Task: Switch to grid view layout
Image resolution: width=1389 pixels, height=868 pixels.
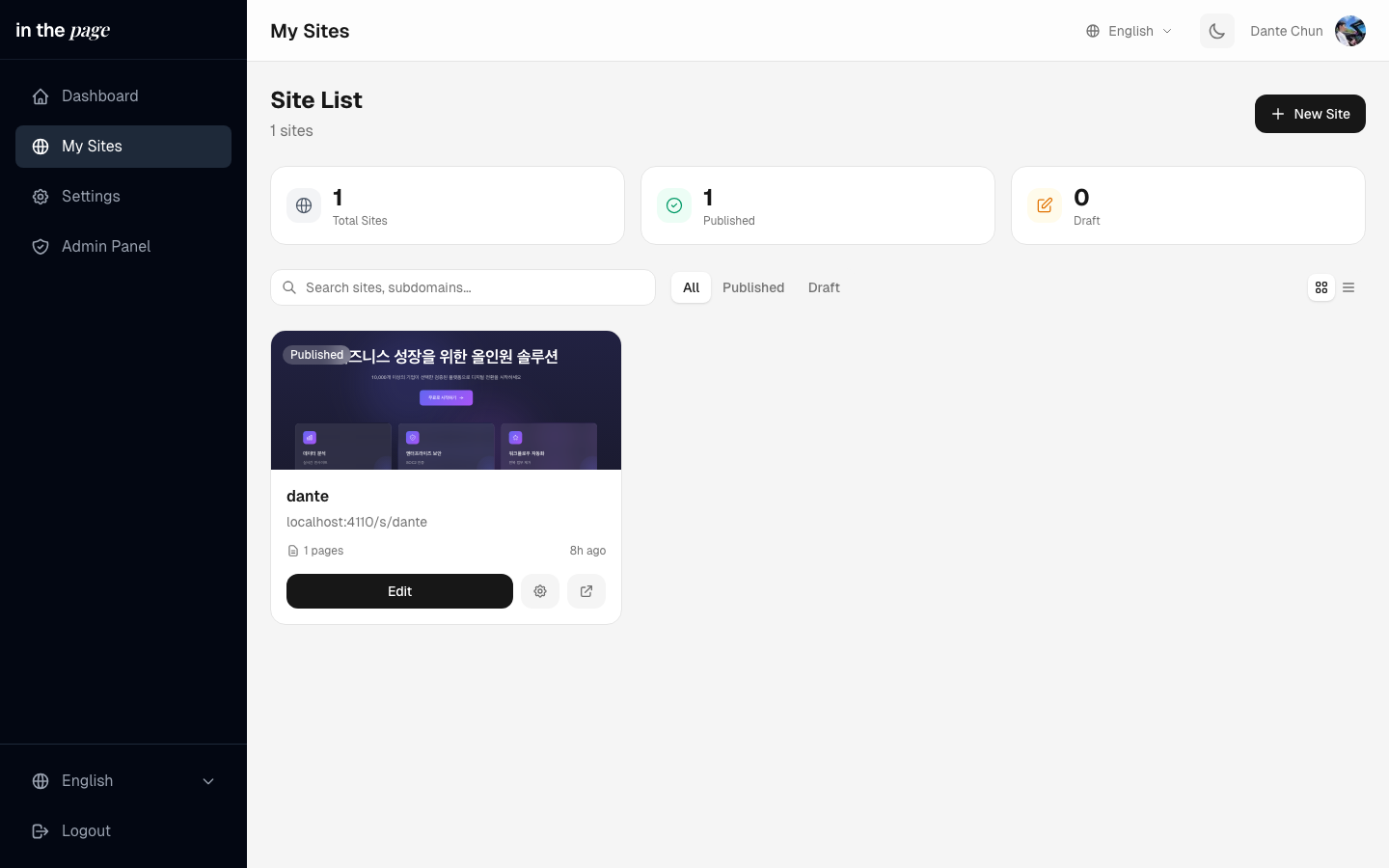Action: coord(1321,287)
